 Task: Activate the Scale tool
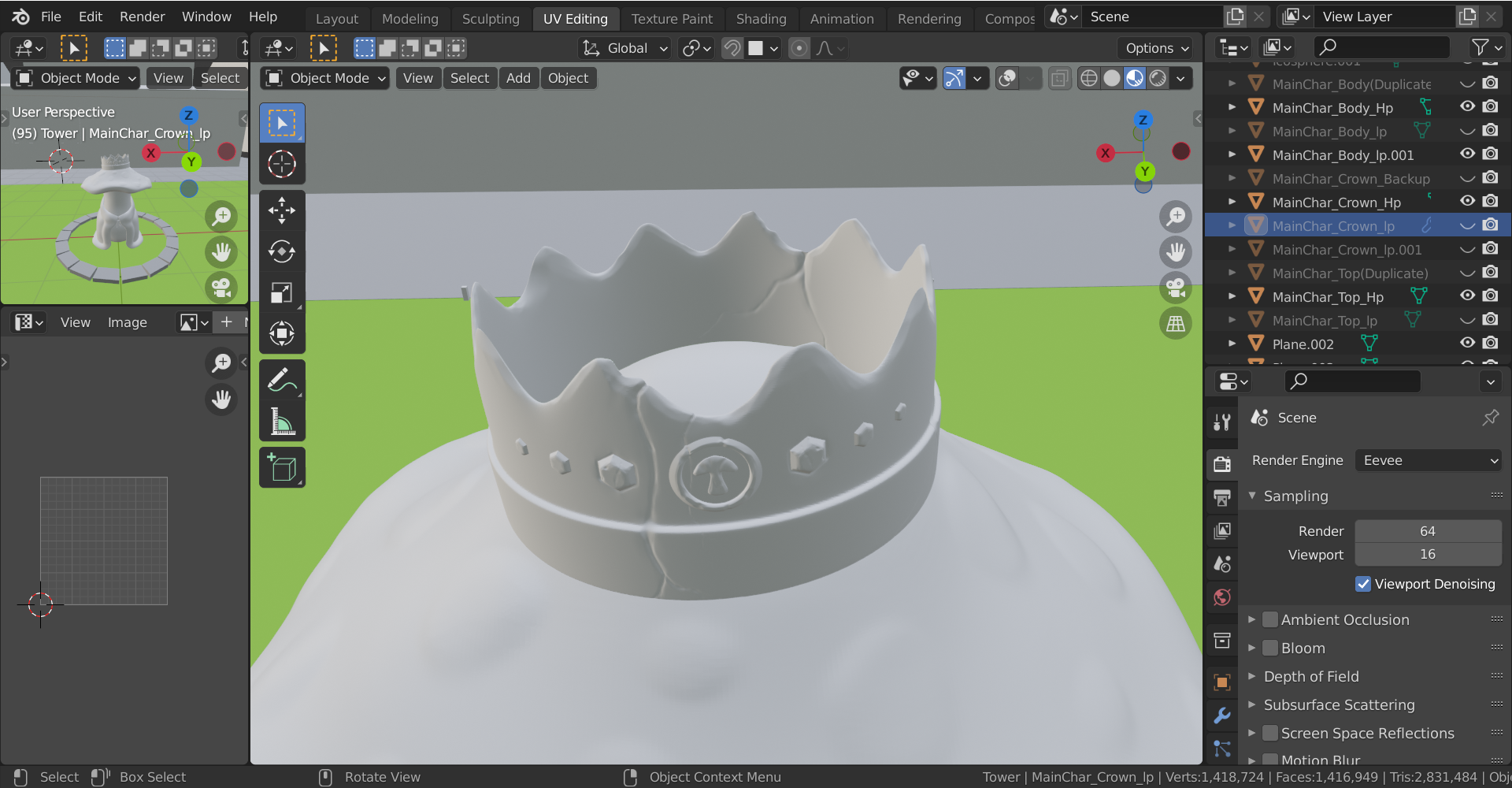tap(282, 292)
